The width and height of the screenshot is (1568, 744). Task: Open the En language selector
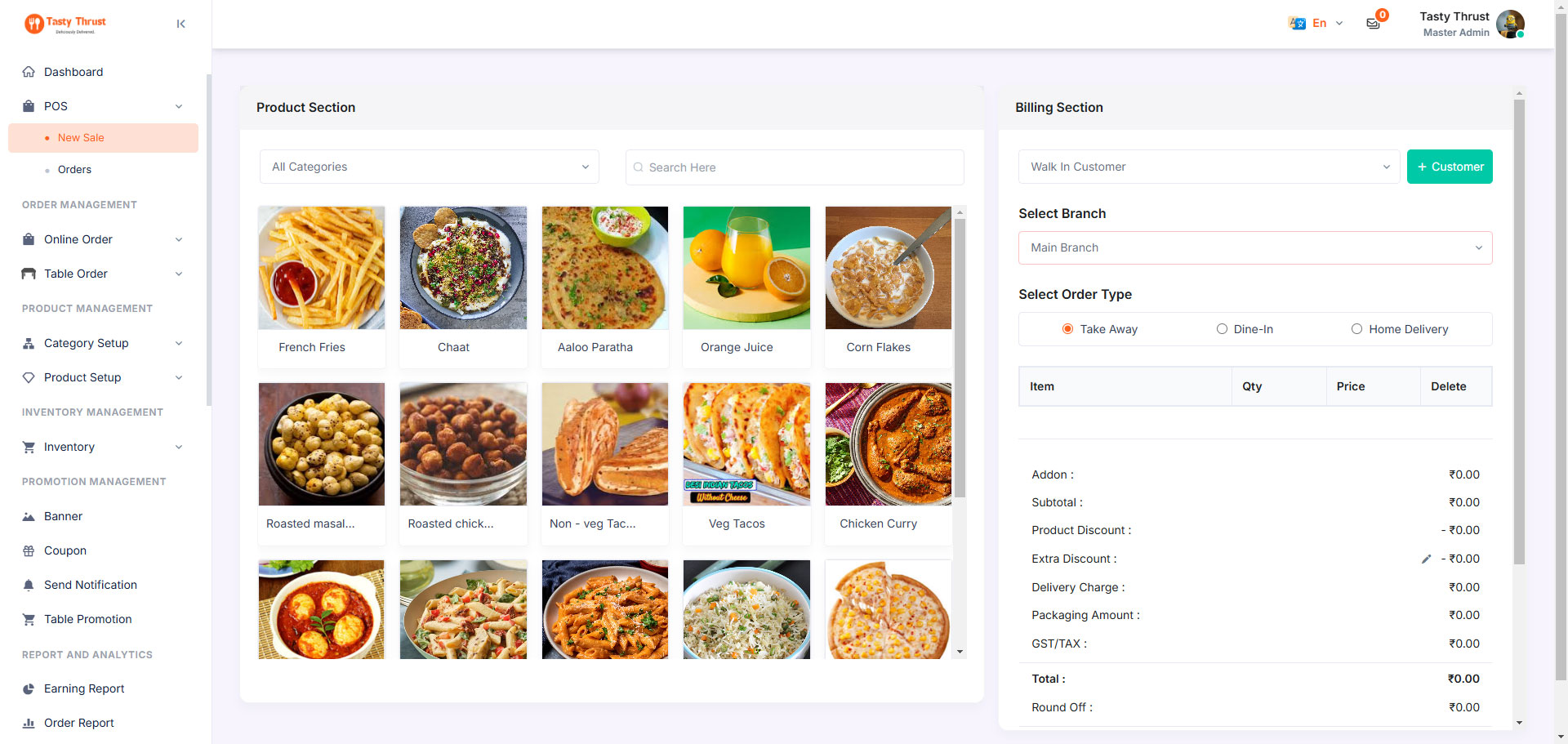(1316, 24)
